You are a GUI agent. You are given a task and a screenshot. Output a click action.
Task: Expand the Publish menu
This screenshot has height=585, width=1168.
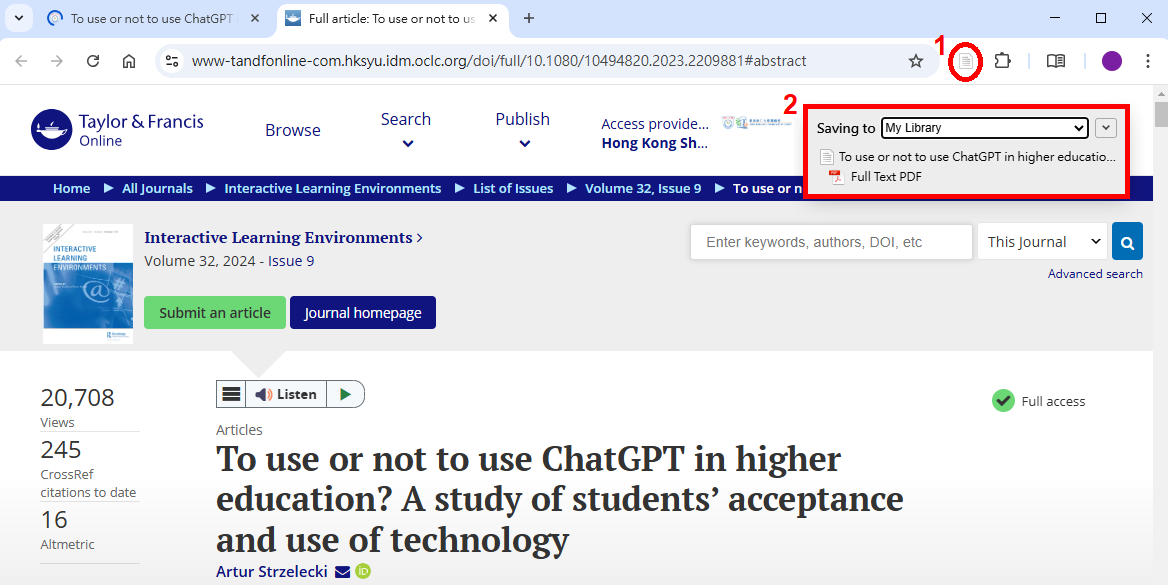click(x=523, y=130)
